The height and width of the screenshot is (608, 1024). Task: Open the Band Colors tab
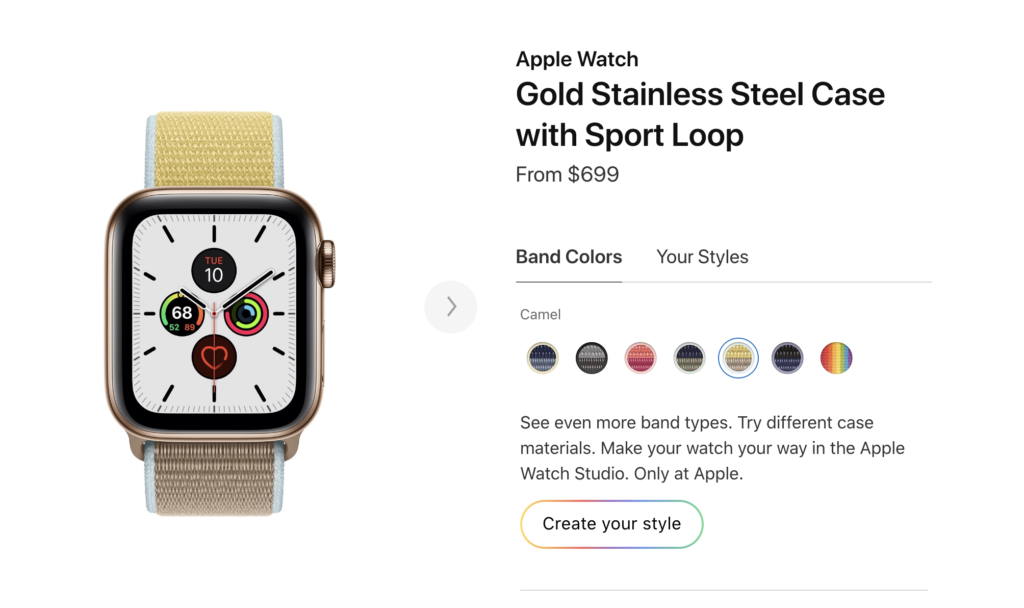point(568,257)
